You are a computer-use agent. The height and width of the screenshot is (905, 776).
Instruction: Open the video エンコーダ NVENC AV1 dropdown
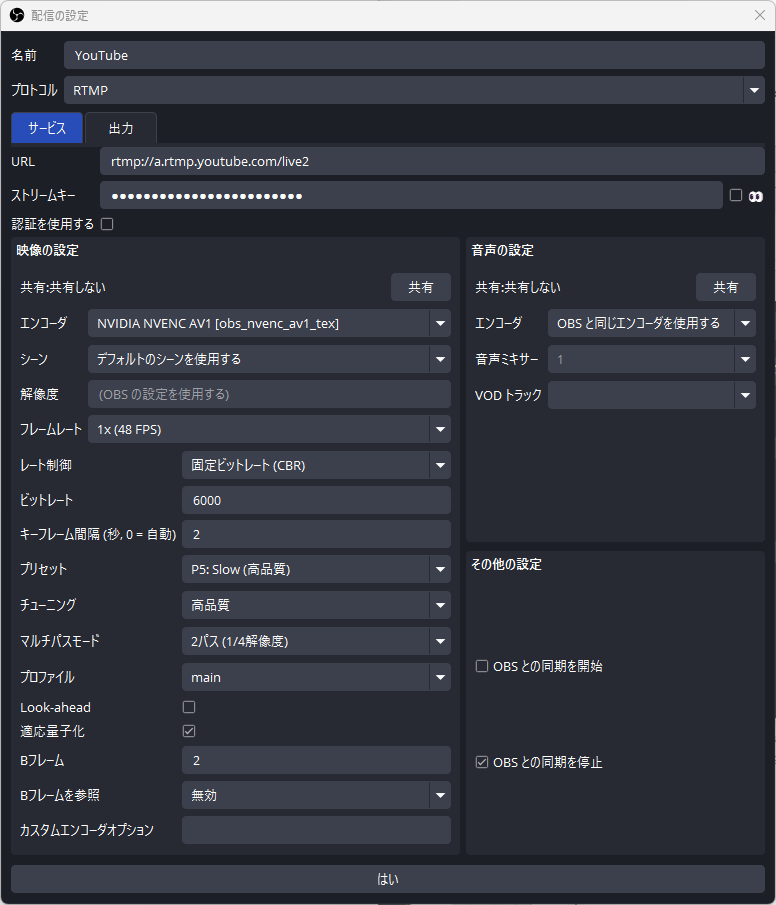pyautogui.click(x=269, y=323)
